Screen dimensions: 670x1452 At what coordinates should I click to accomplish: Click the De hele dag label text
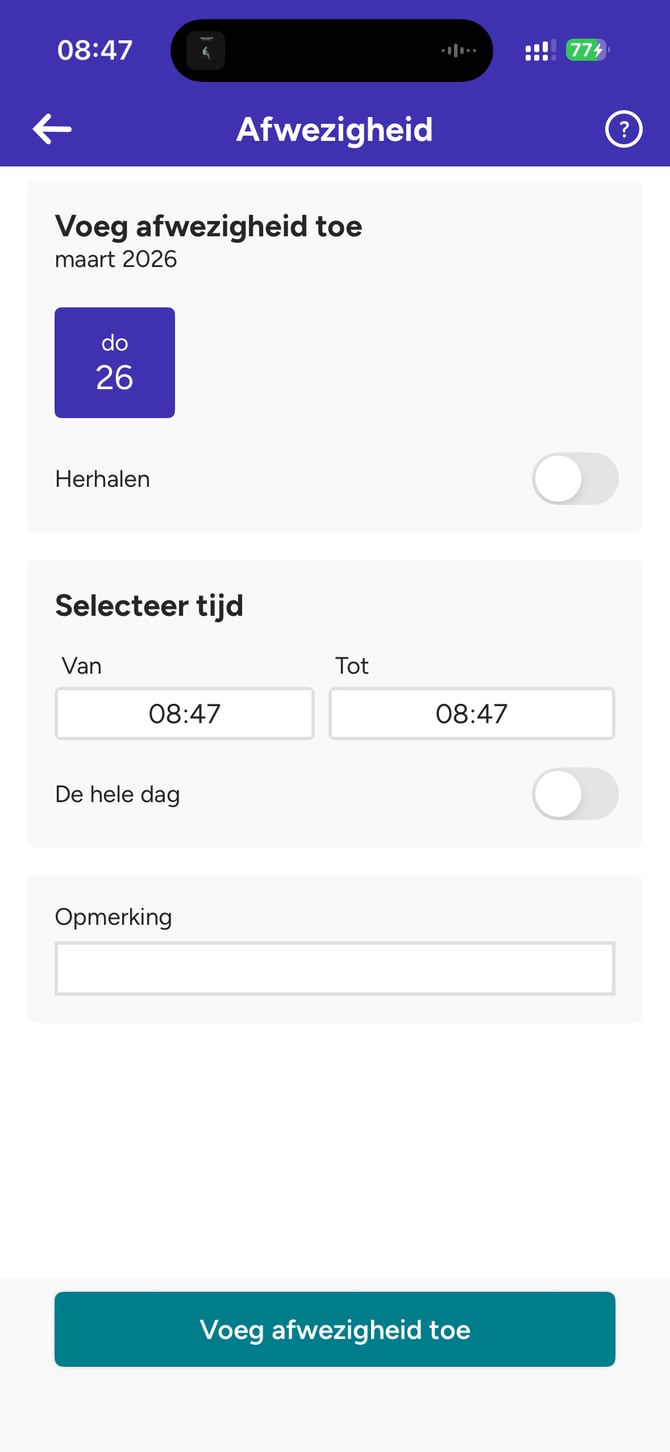[x=118, y=795]
